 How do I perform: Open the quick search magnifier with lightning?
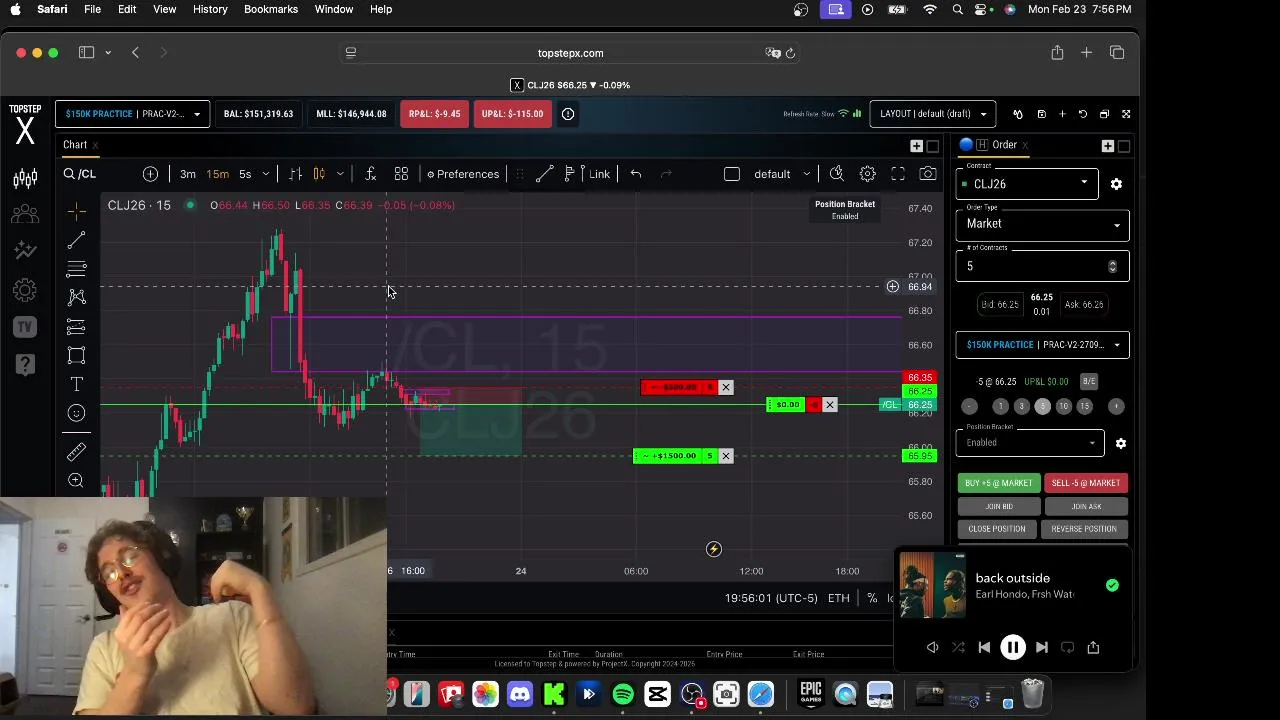pyautogui.click(x=837, y=174)
